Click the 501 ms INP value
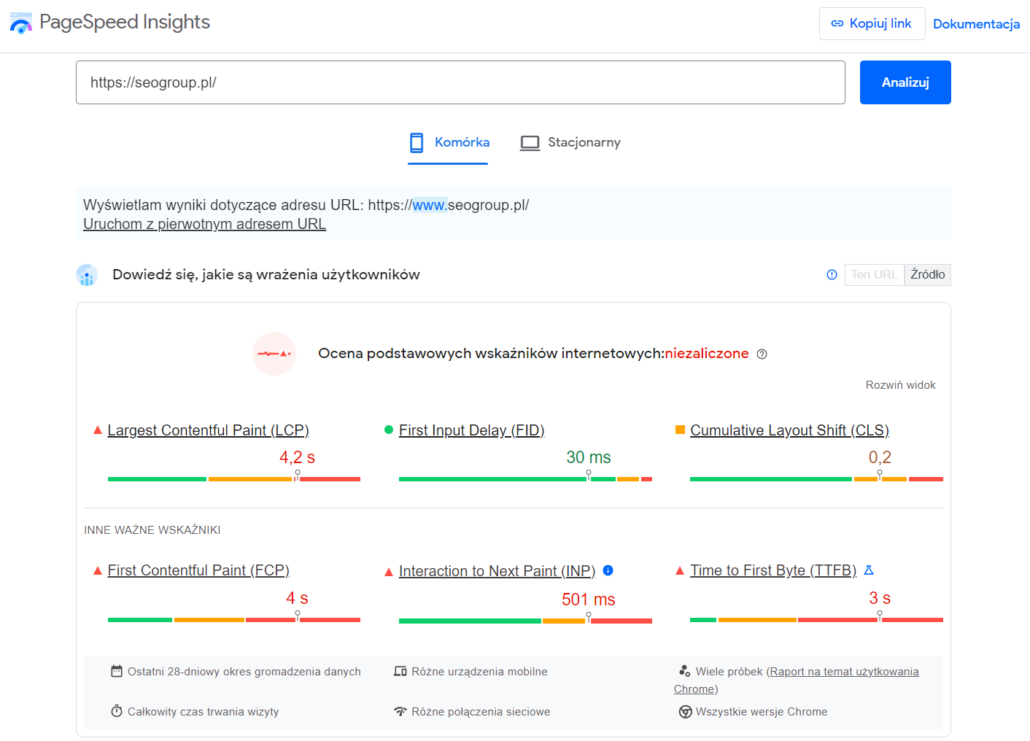This screenshot has height=741, width=1030. pos(589,599)
